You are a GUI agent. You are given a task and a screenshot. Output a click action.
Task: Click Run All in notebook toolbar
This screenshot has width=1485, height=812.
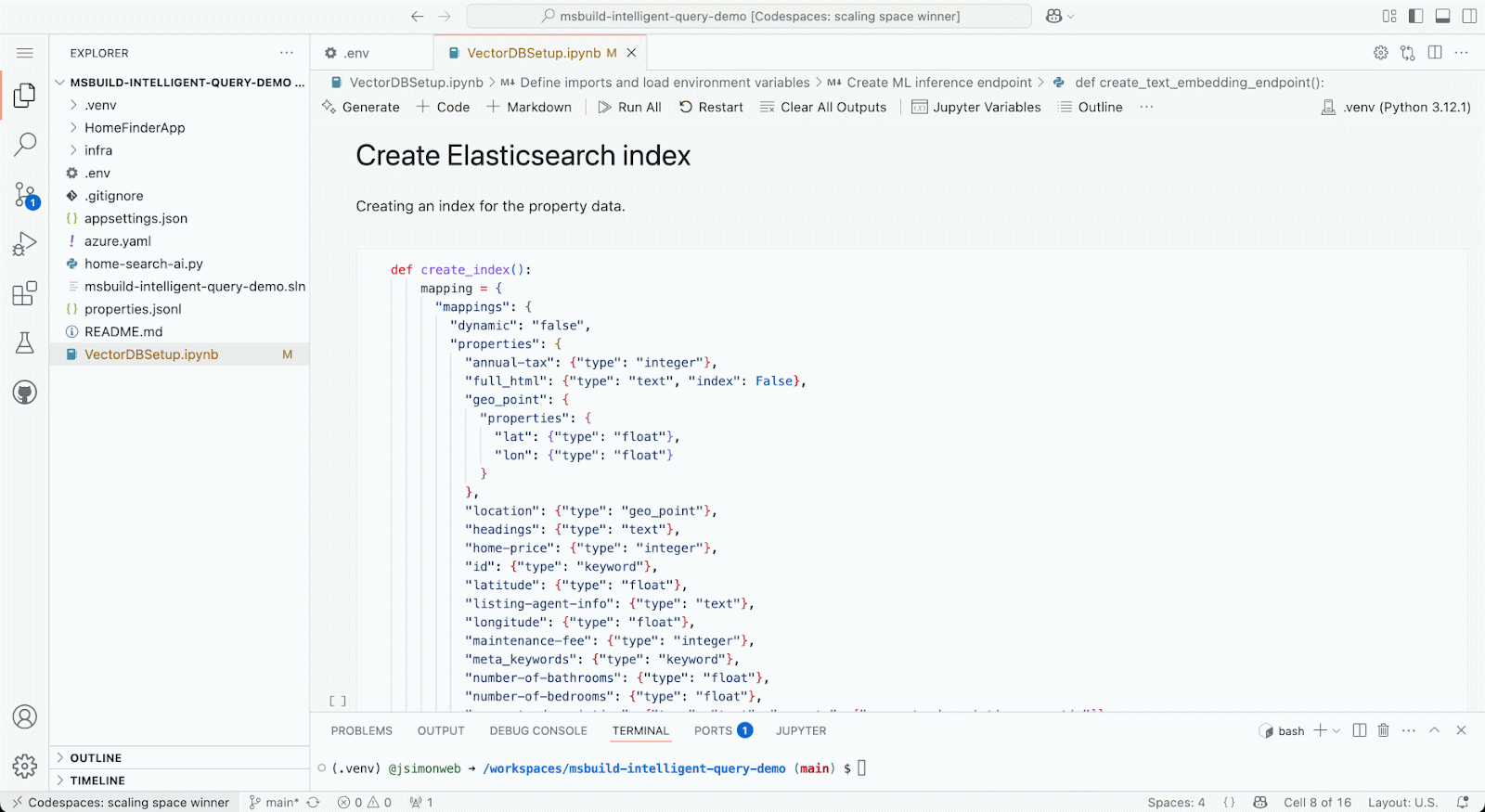[x=629, y=108]
